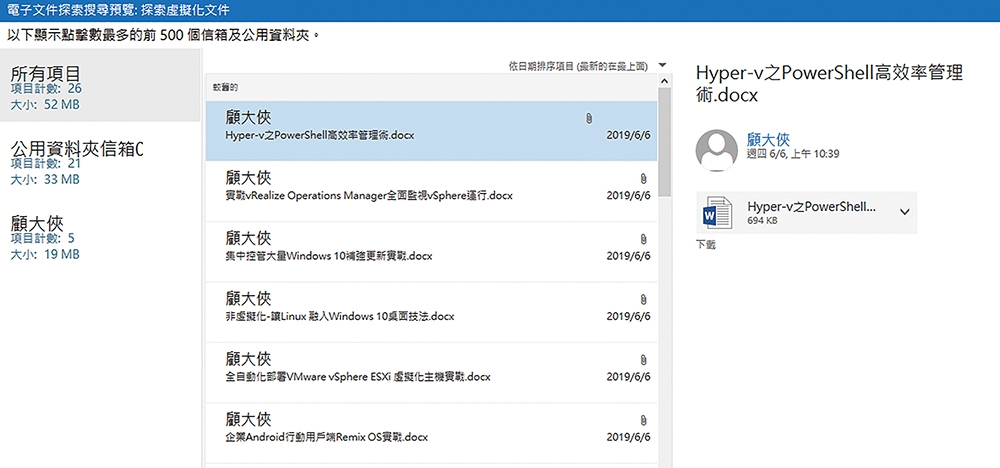Click the Word document icon of attachment
Viewport: 1000px width, 468px height.
(x=716, y=212)
